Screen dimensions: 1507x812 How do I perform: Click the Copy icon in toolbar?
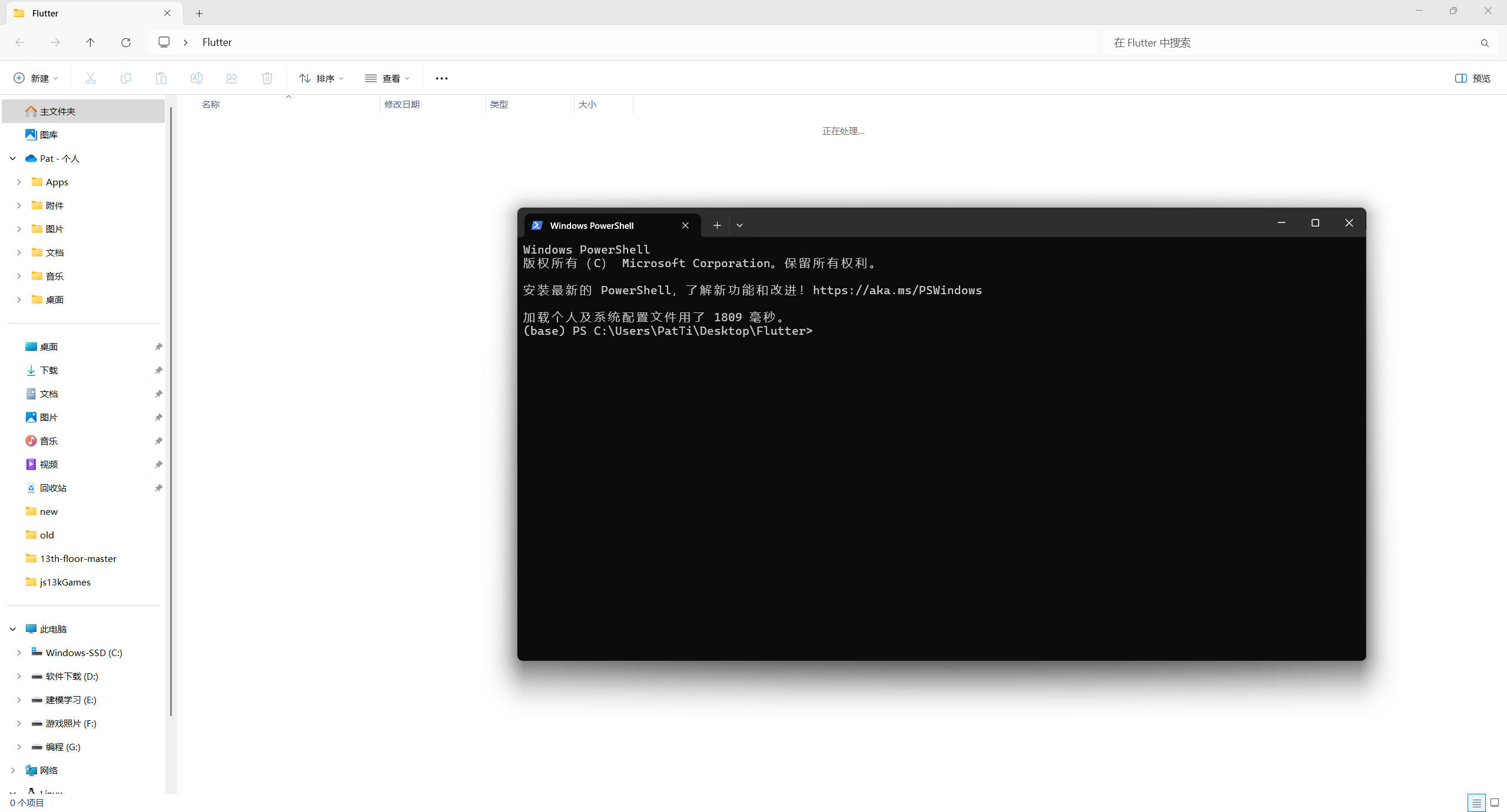(x=125, y=78)
